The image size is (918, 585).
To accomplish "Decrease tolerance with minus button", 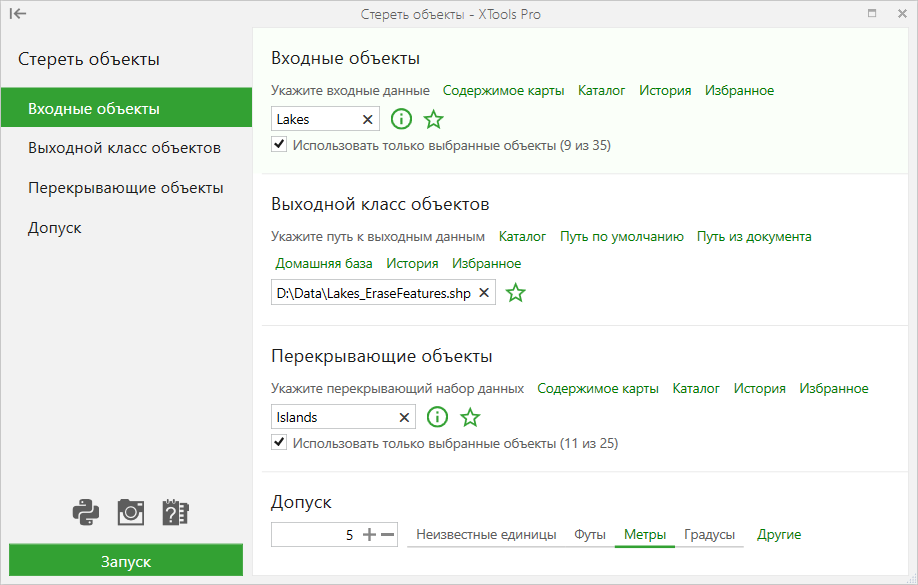I will click(387, 535).
